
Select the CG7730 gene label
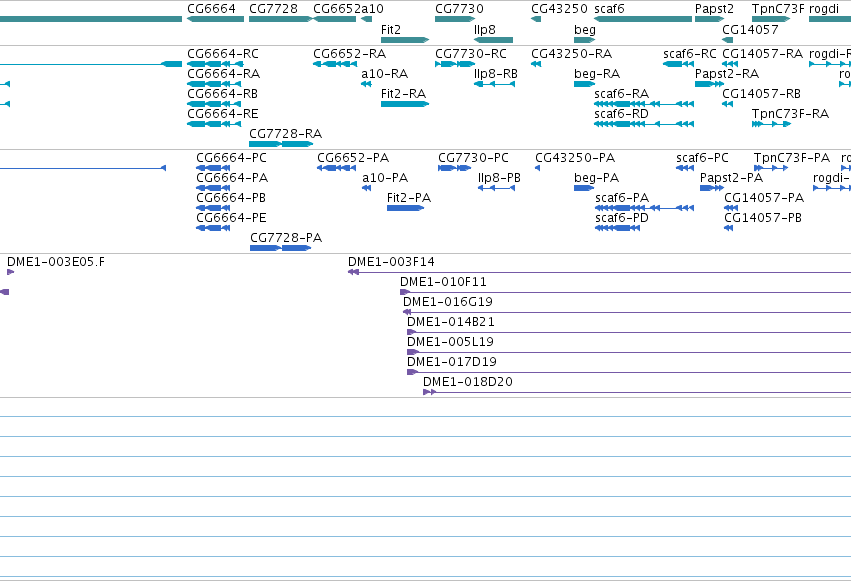459,9
